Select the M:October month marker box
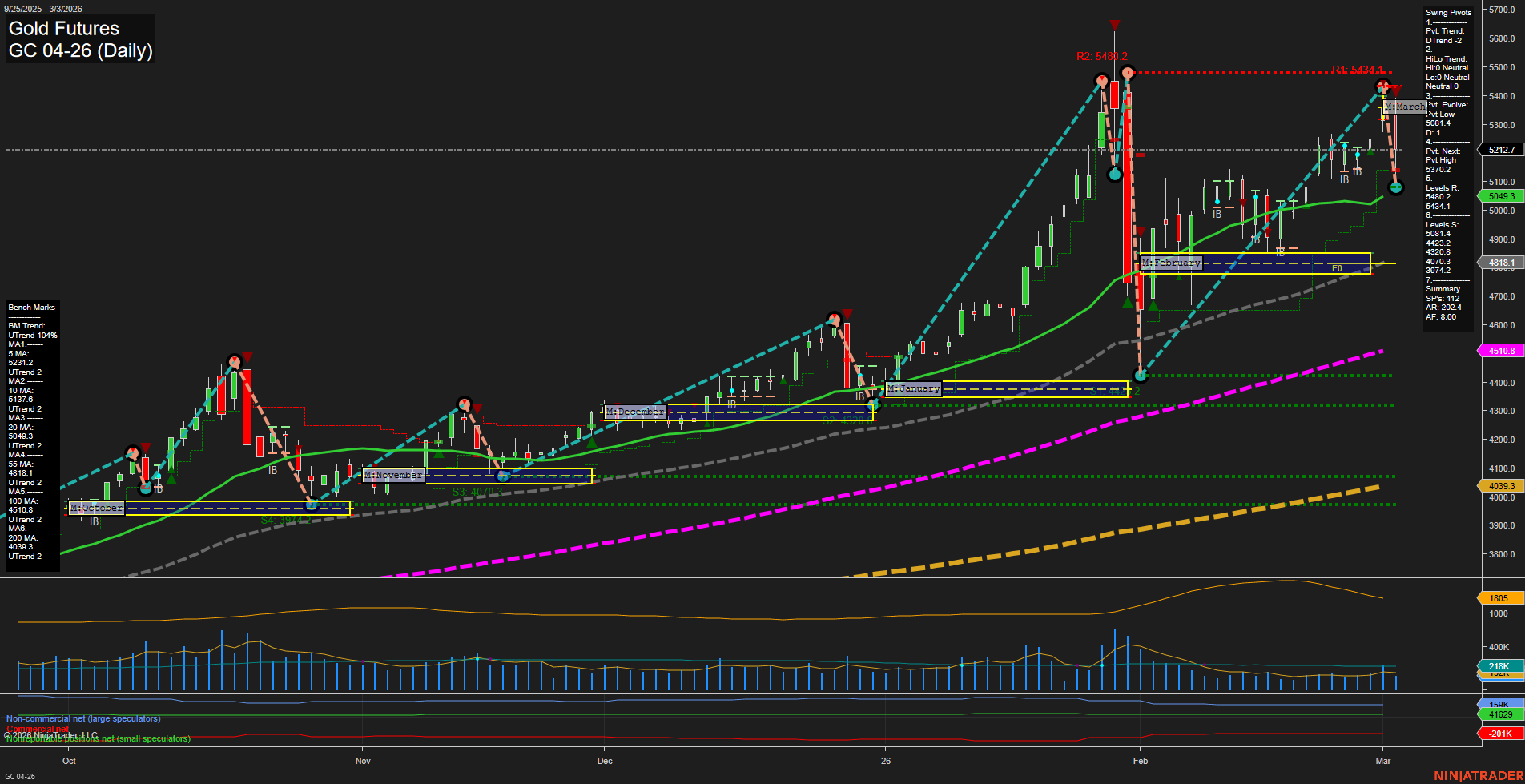 [95, 507]
